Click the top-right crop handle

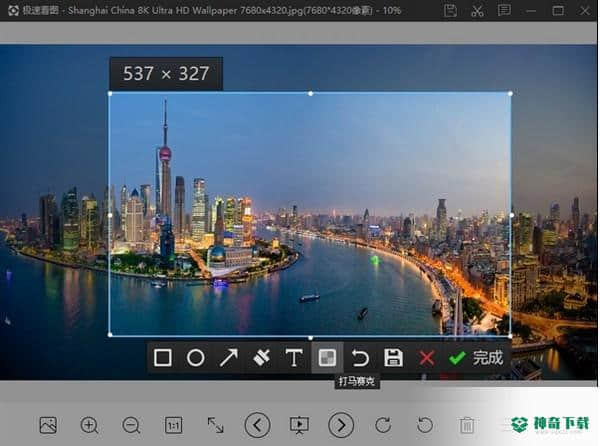click(x=510, y=93)
